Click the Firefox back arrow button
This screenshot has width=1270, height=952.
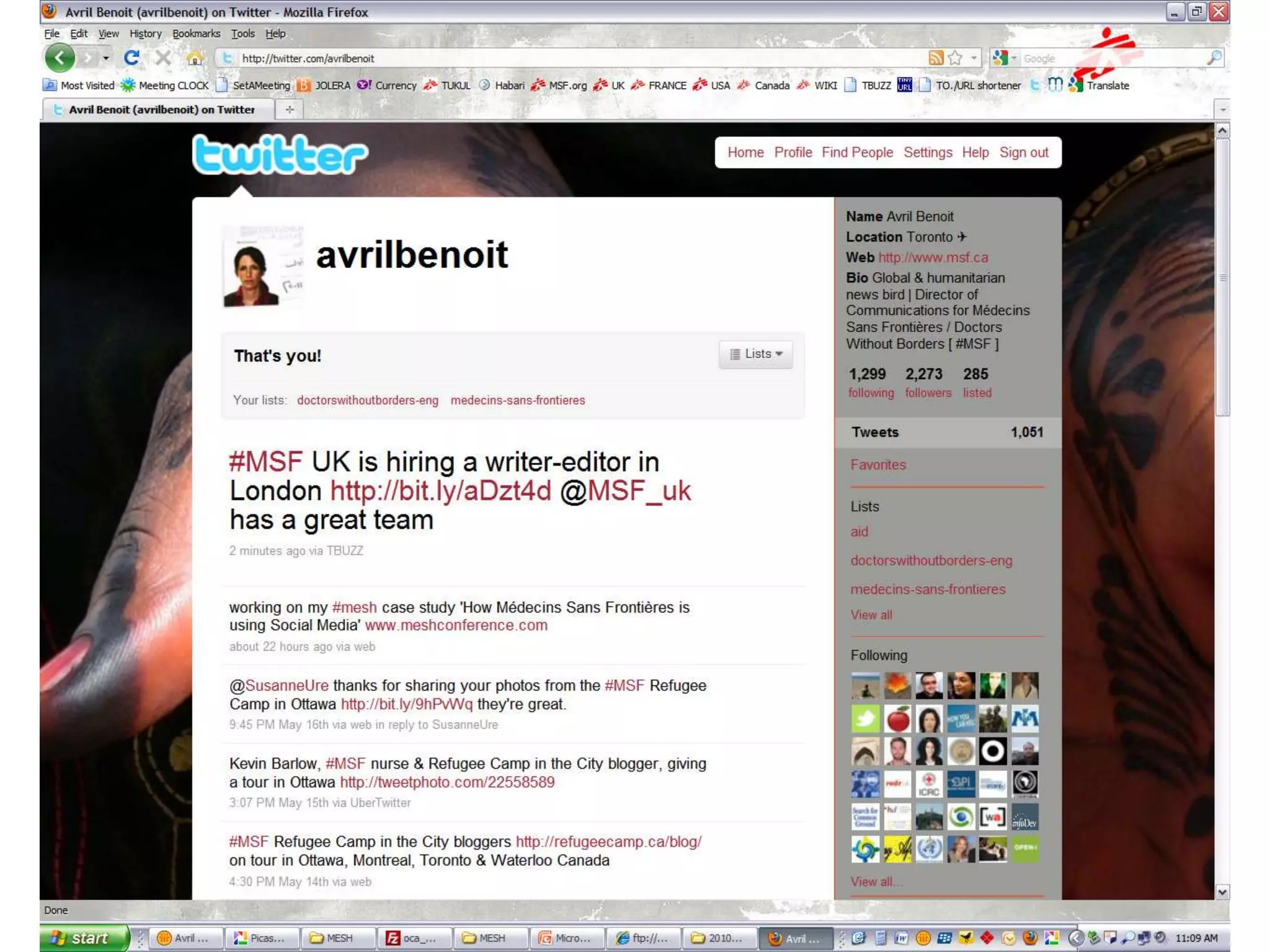coord(60,58)
